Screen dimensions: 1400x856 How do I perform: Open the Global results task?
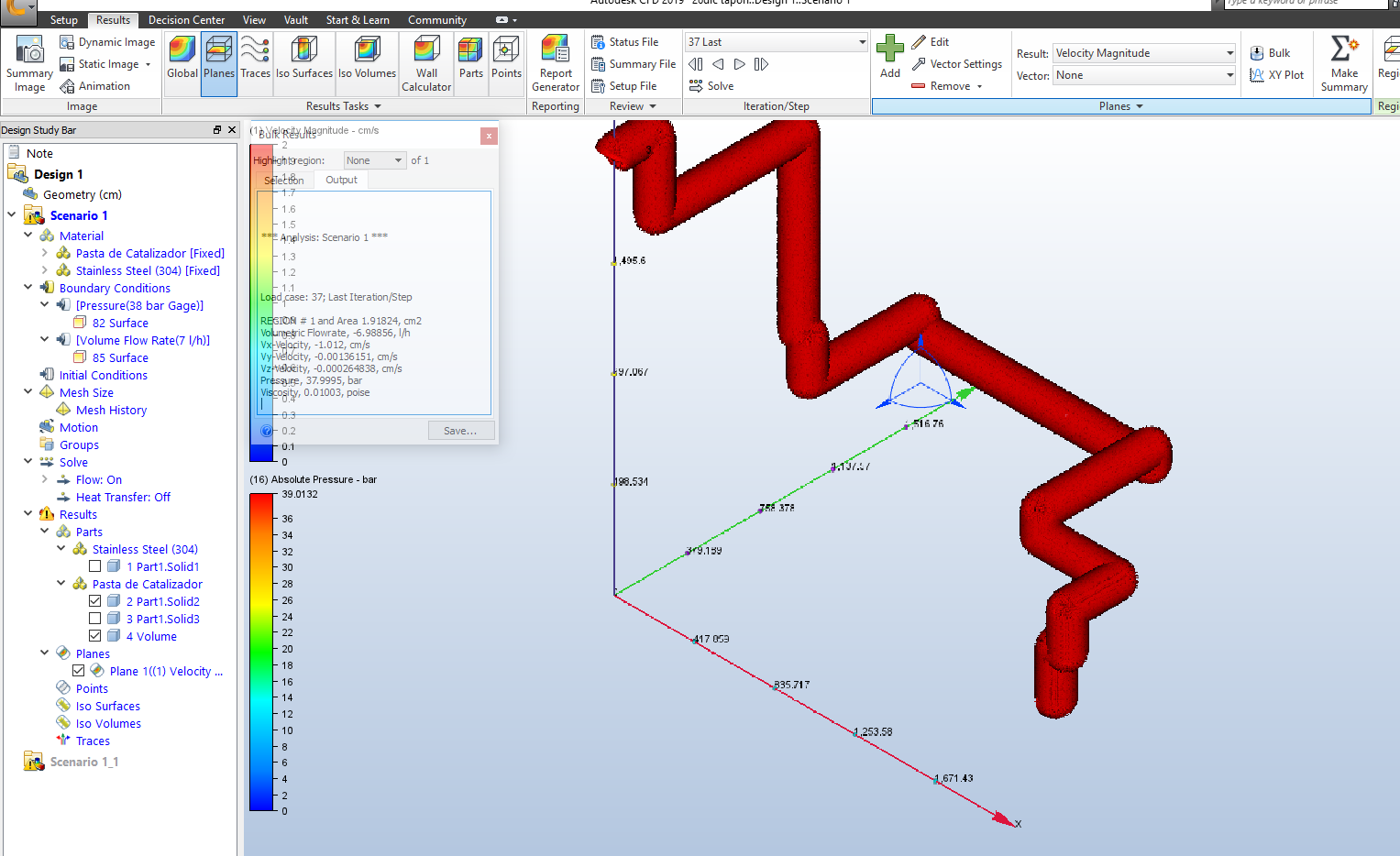click(182, 57)
